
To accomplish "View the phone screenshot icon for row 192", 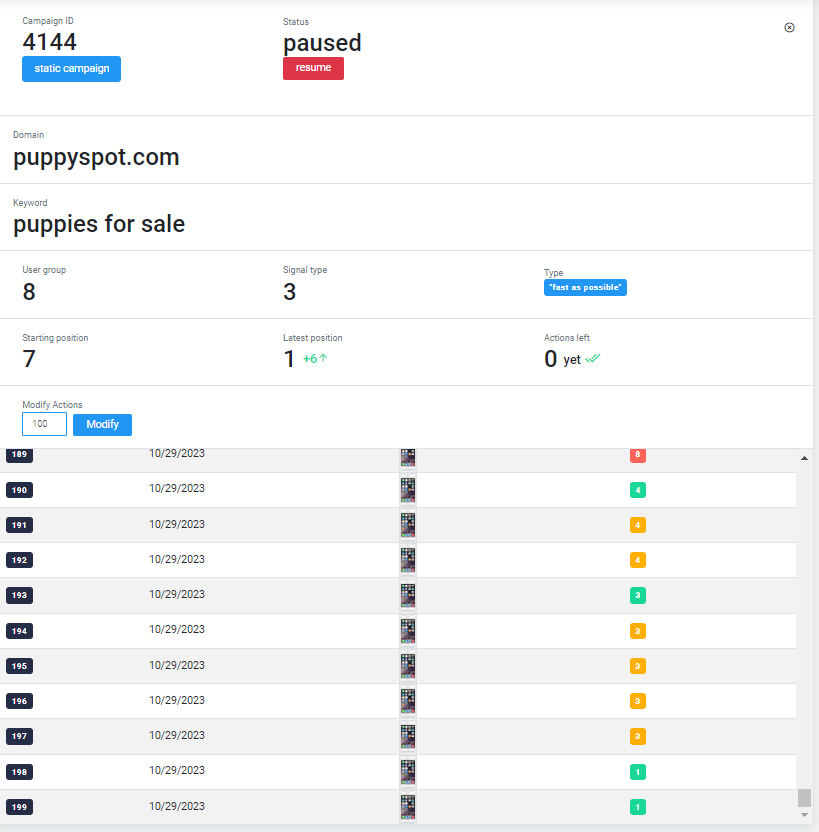I will click(x=408, y=560).
